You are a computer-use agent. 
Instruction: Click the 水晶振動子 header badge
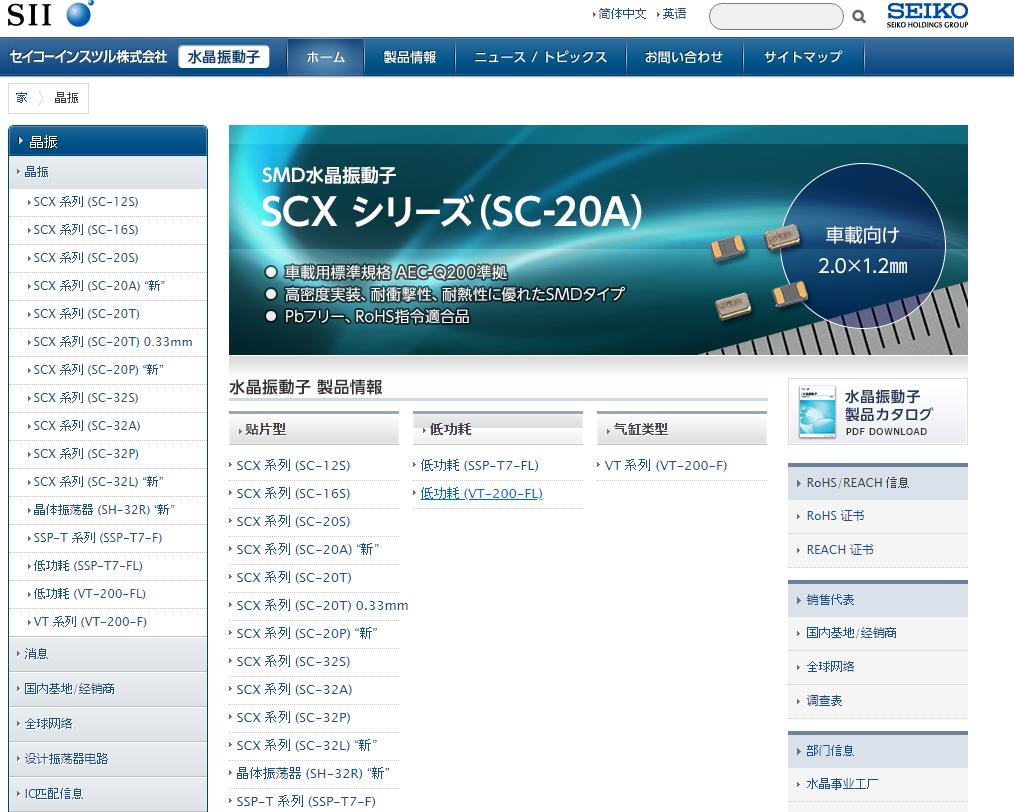click(x=224, y=57)
